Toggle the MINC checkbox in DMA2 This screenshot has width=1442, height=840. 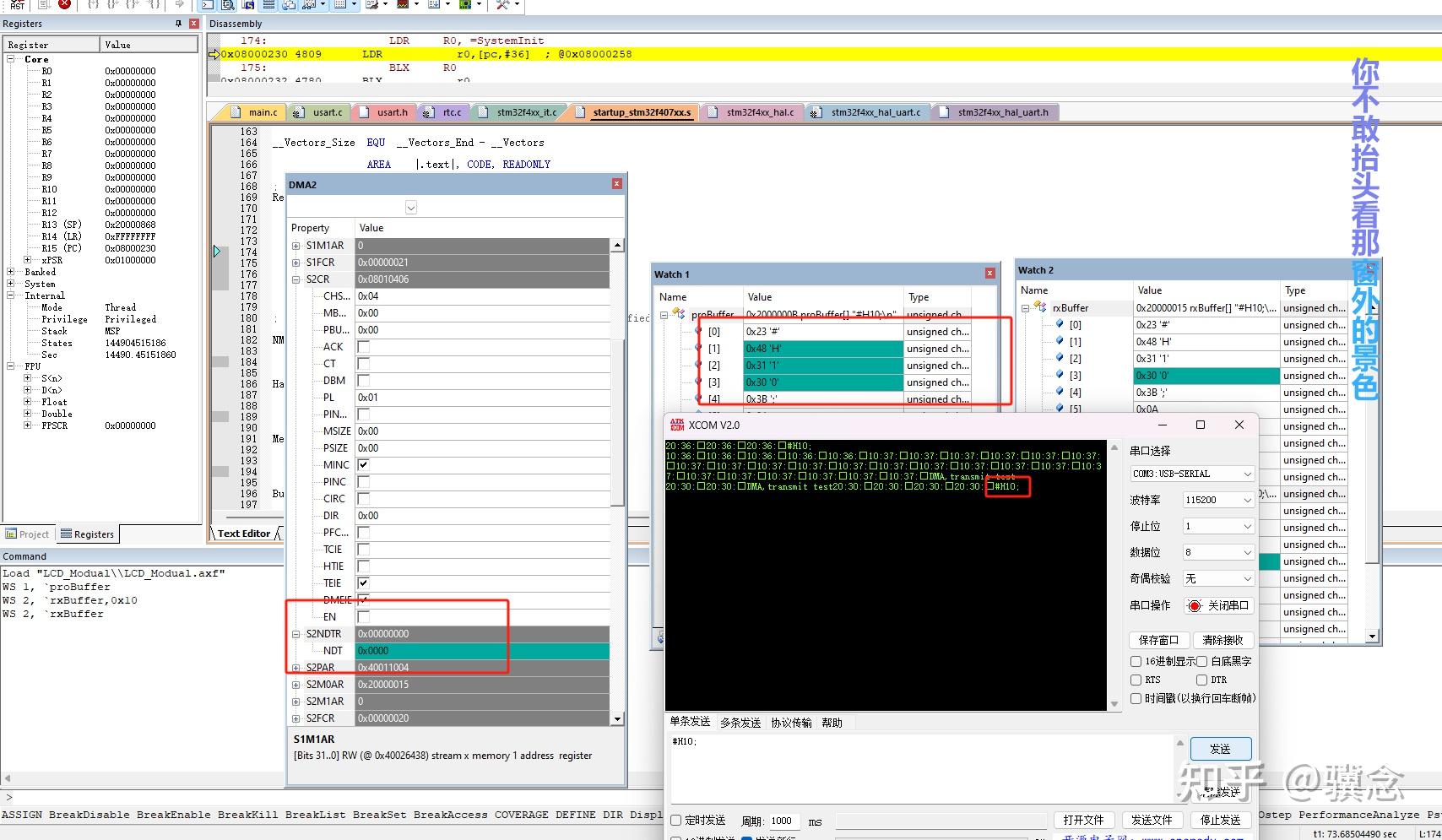pyautogui.click(x=363, y=465)
